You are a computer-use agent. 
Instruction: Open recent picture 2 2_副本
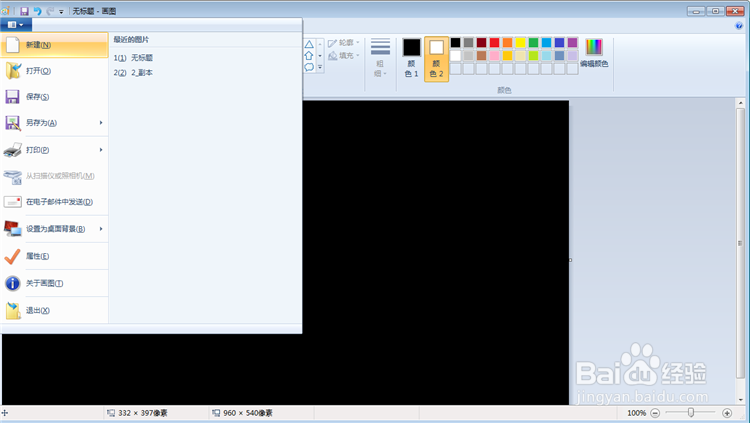pos(133,73)
